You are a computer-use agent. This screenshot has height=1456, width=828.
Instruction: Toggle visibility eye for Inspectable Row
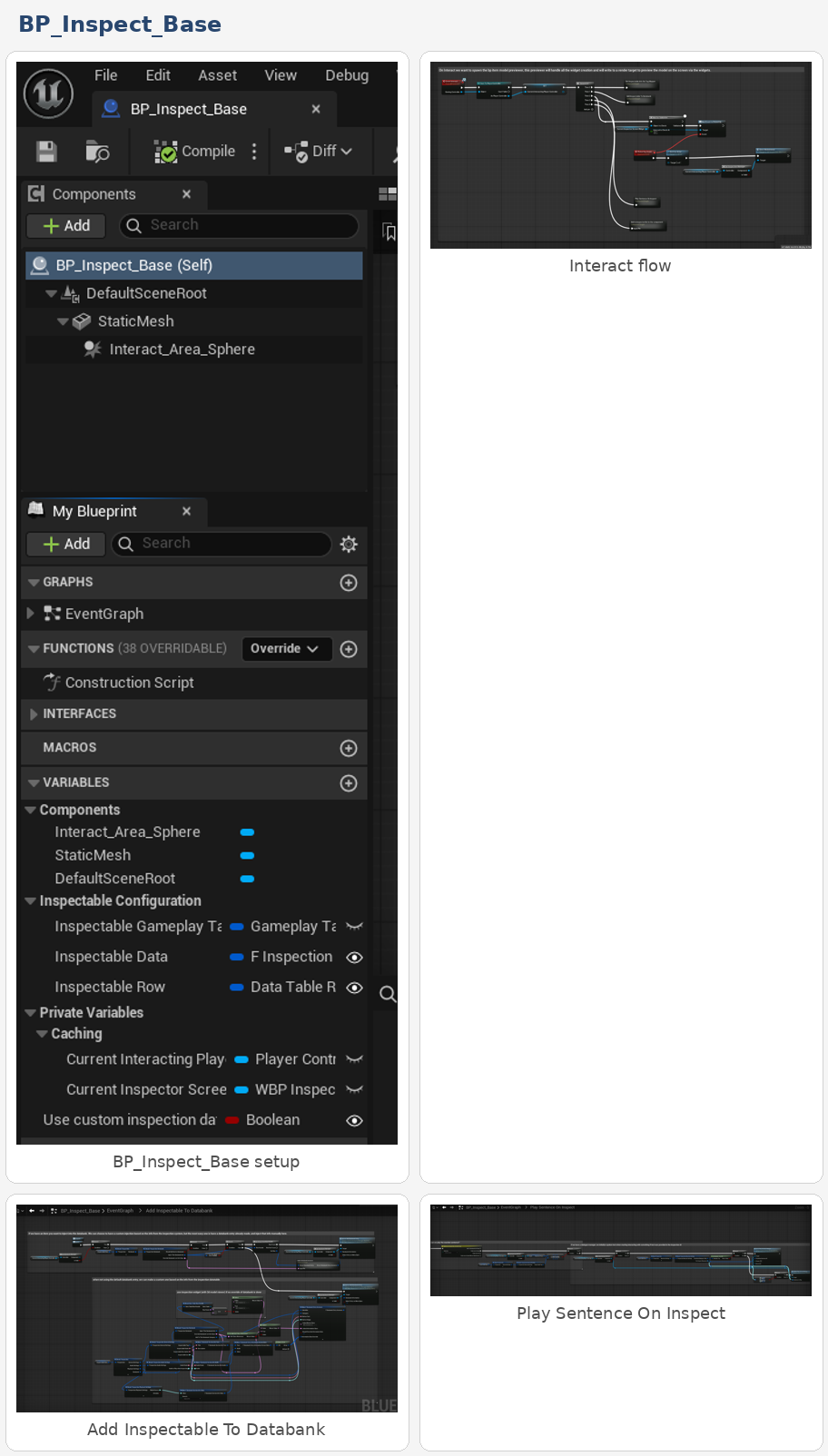(354, 988)
